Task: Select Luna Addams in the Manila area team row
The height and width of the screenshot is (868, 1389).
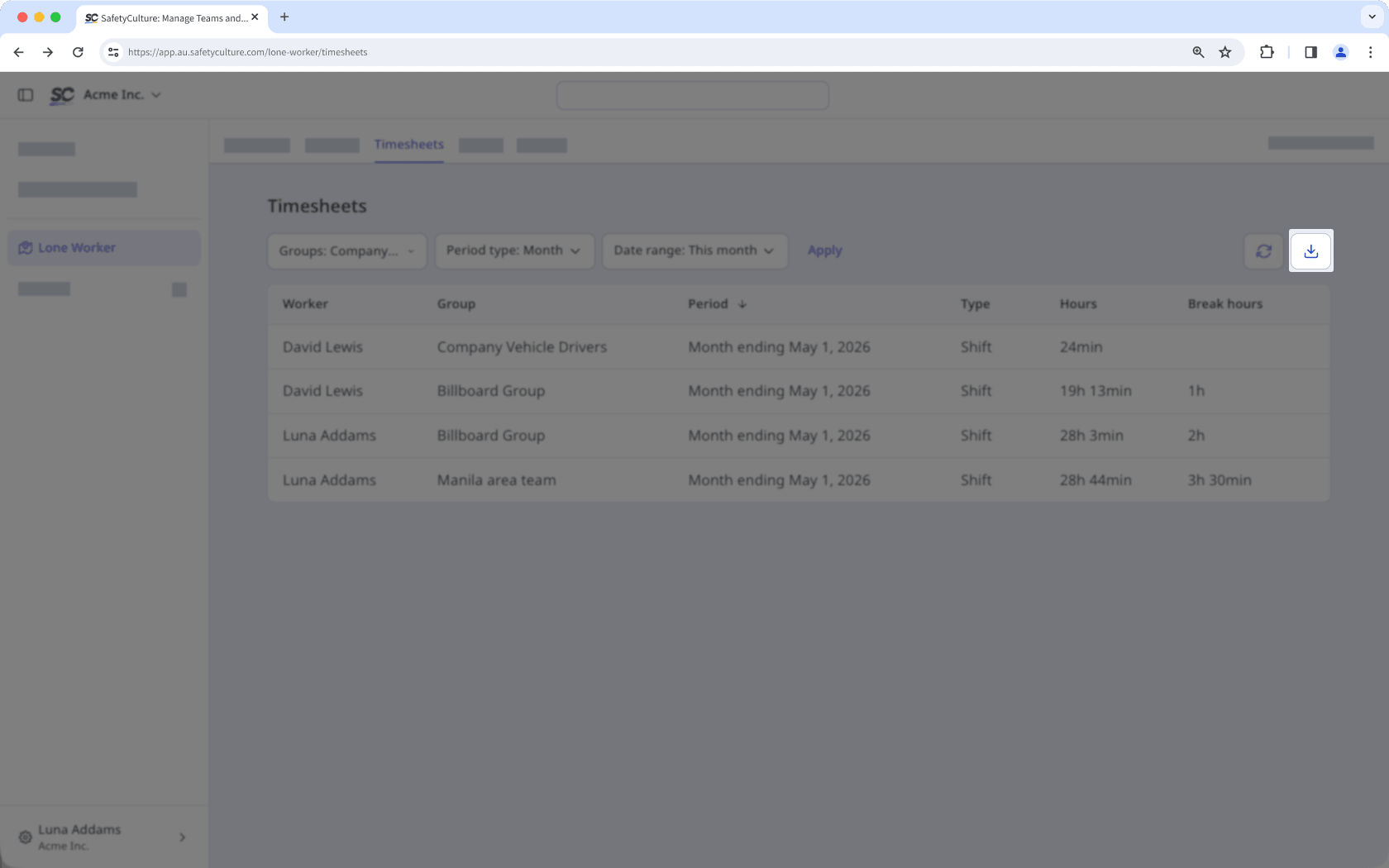Action: tap(329, 480)
